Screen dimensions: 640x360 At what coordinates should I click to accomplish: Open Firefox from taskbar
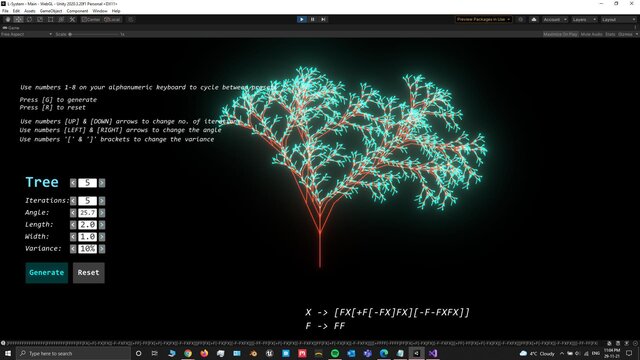[204, 353]
